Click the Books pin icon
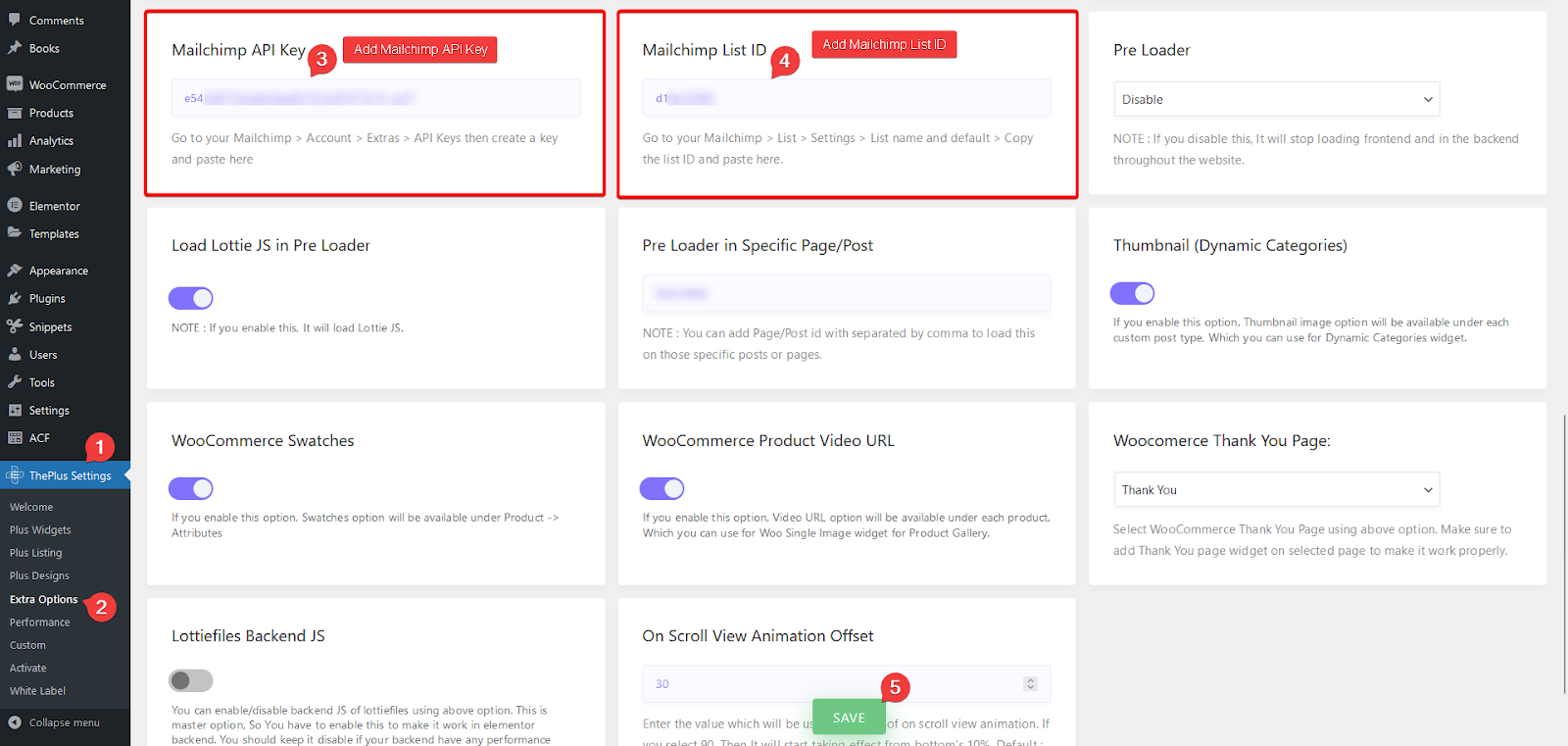The image size is (1568, 746). pyautogui.click(x=15, y=48)
